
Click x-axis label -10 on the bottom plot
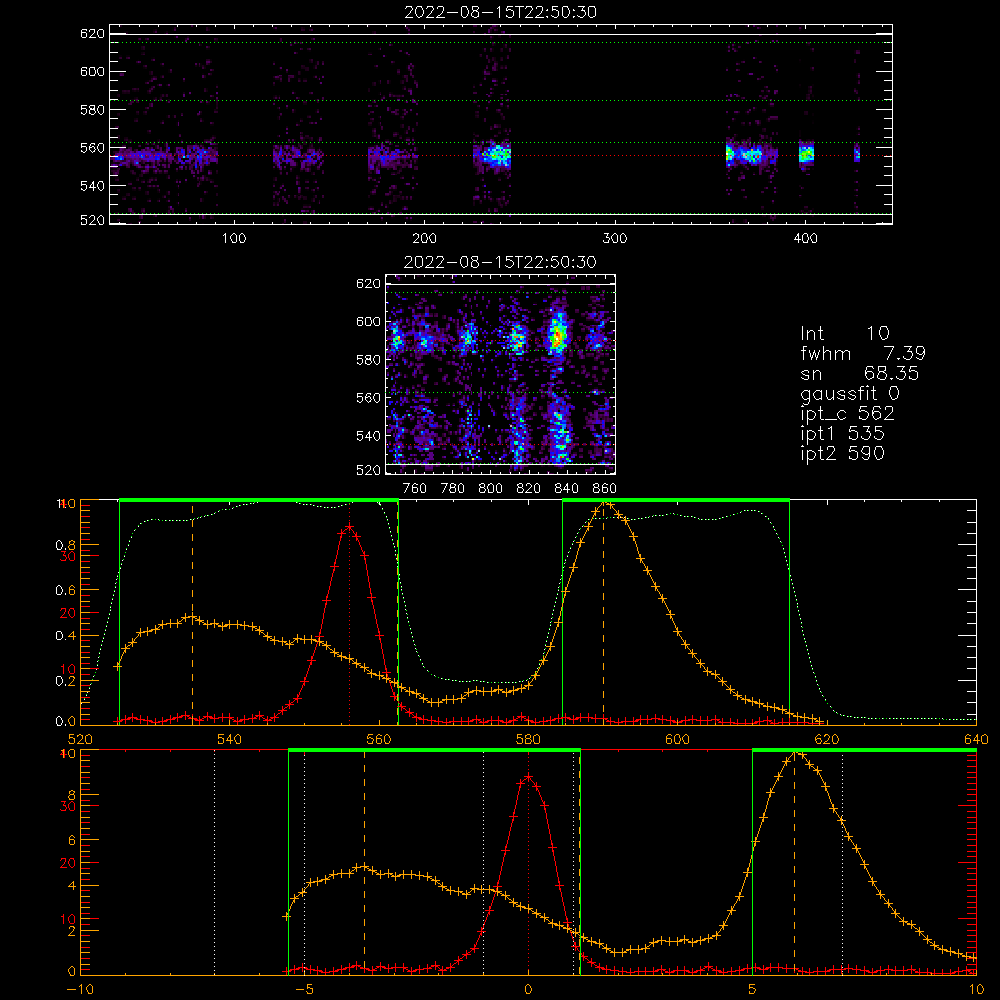(80, 989)
